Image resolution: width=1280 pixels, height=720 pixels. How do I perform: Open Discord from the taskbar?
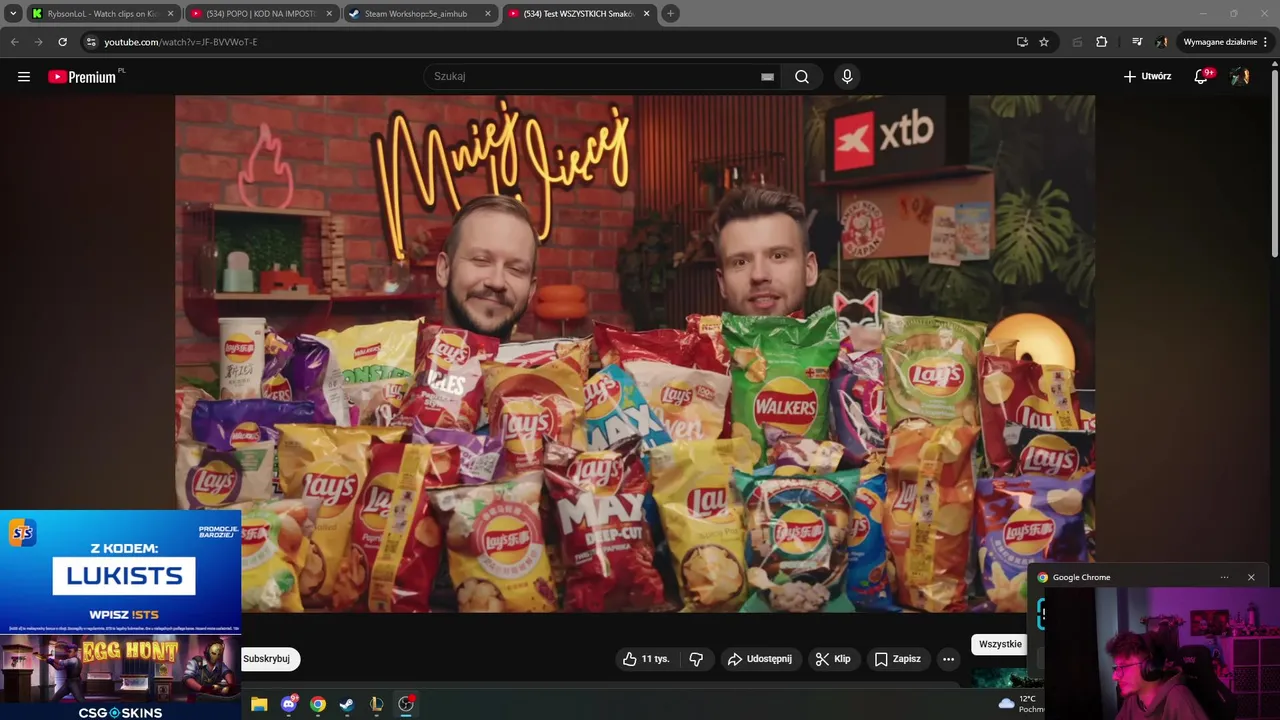pos(289,704)
